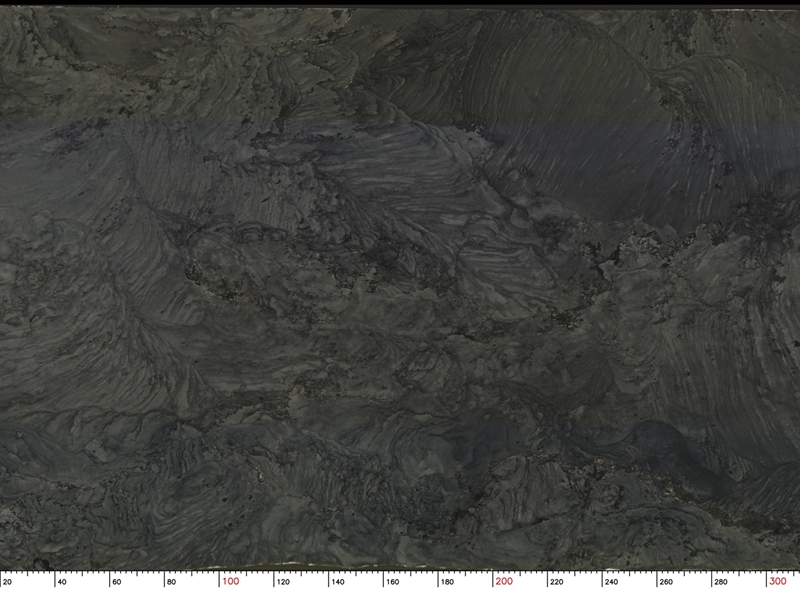
Task: Click the ruler mark labeled 40
Action: click(62, 582)
